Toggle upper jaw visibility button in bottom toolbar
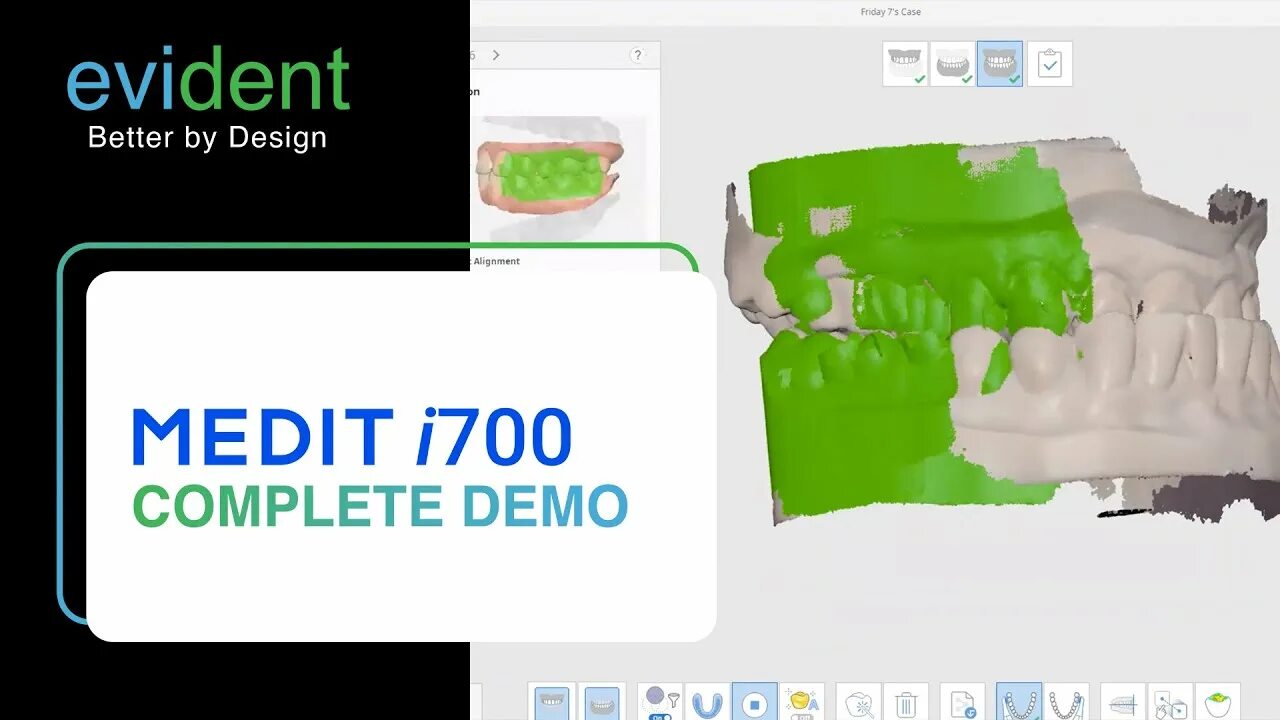The image size is (1280, 720). pos(552,703)
